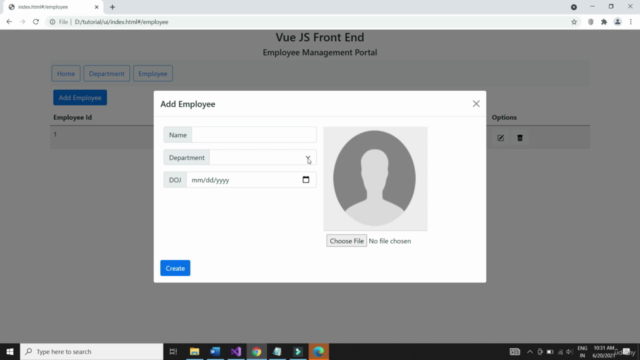Show hidden system tray icons

coord(530,352)
